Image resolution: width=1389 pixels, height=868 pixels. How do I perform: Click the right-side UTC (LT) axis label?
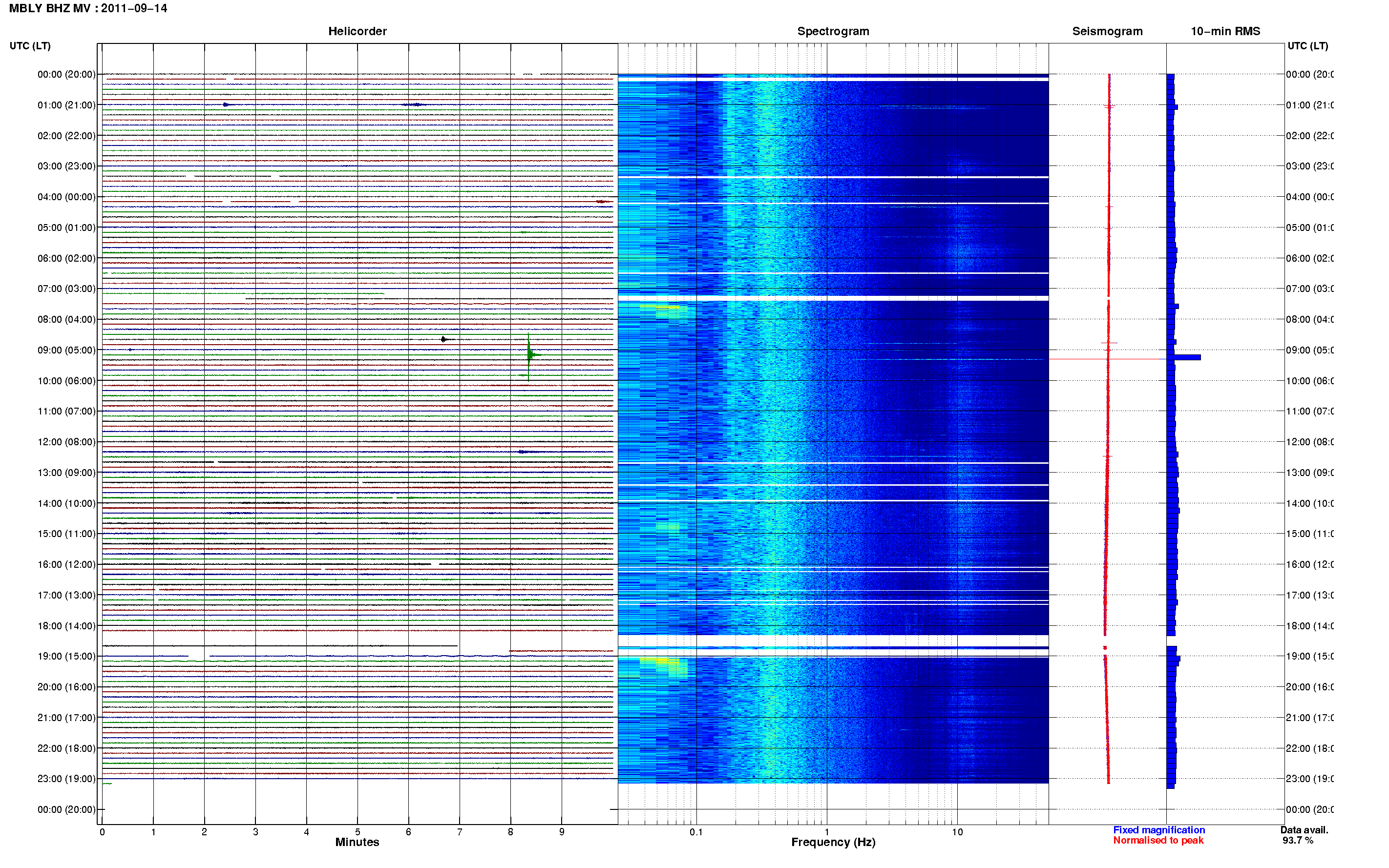click(x=1307, y=46)
